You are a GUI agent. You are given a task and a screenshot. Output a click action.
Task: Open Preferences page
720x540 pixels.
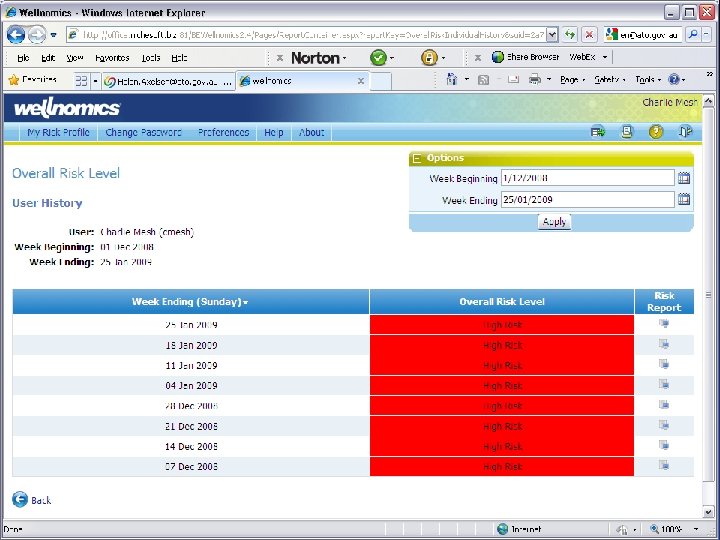click(224, 132)
